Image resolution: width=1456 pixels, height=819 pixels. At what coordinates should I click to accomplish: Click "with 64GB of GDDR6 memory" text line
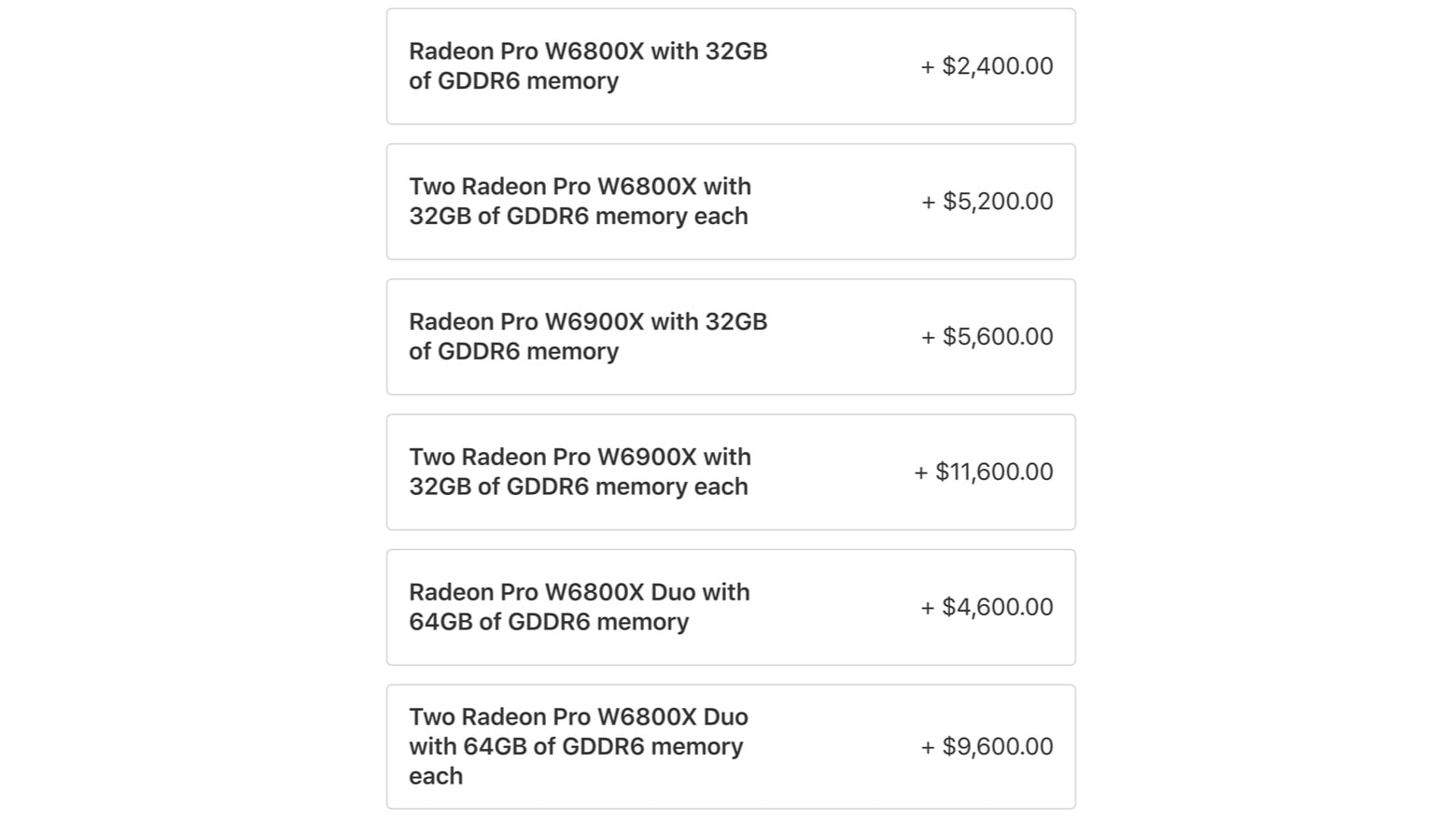pos(576,746)
